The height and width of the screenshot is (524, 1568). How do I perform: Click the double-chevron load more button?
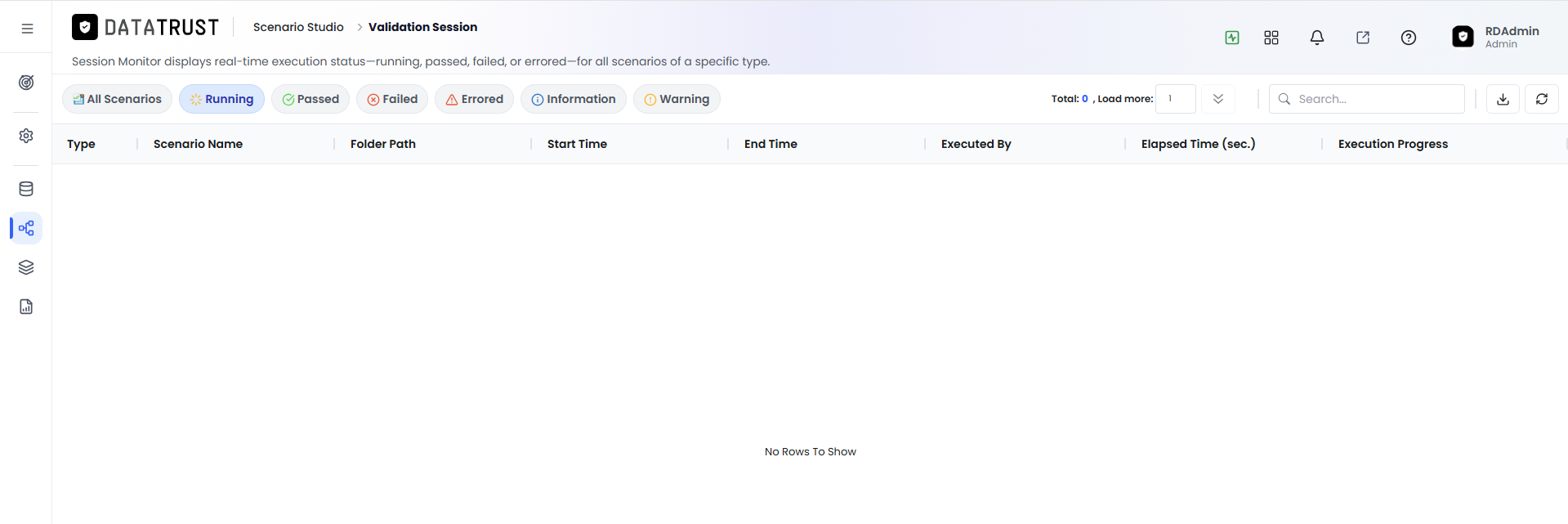(1218, 99)
